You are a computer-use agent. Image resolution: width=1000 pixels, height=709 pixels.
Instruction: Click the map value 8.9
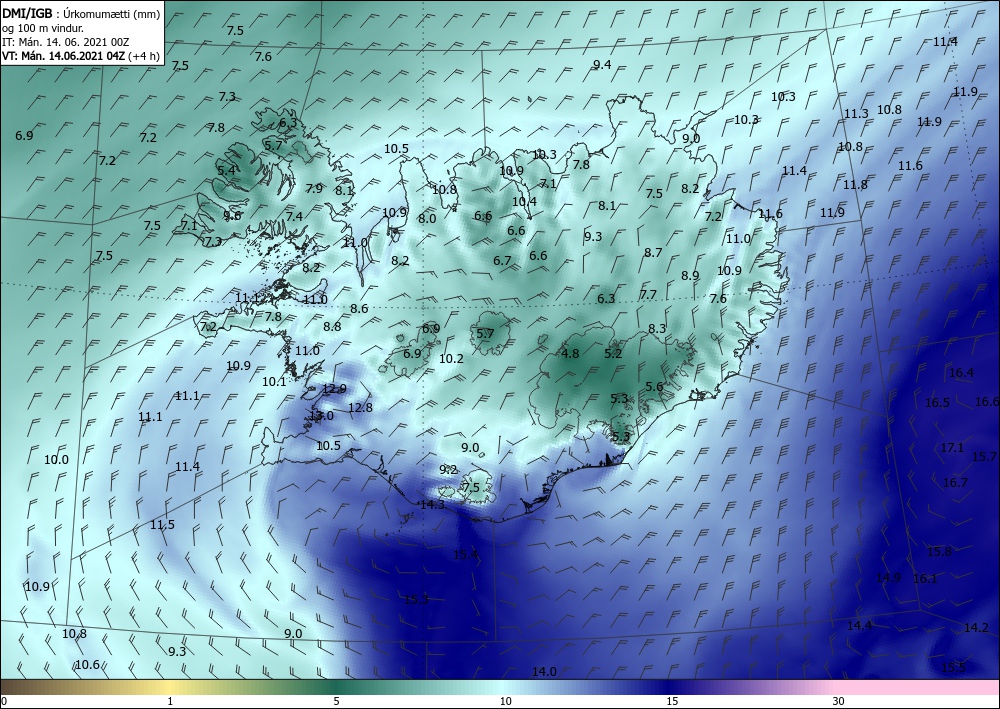pos(690,275)
